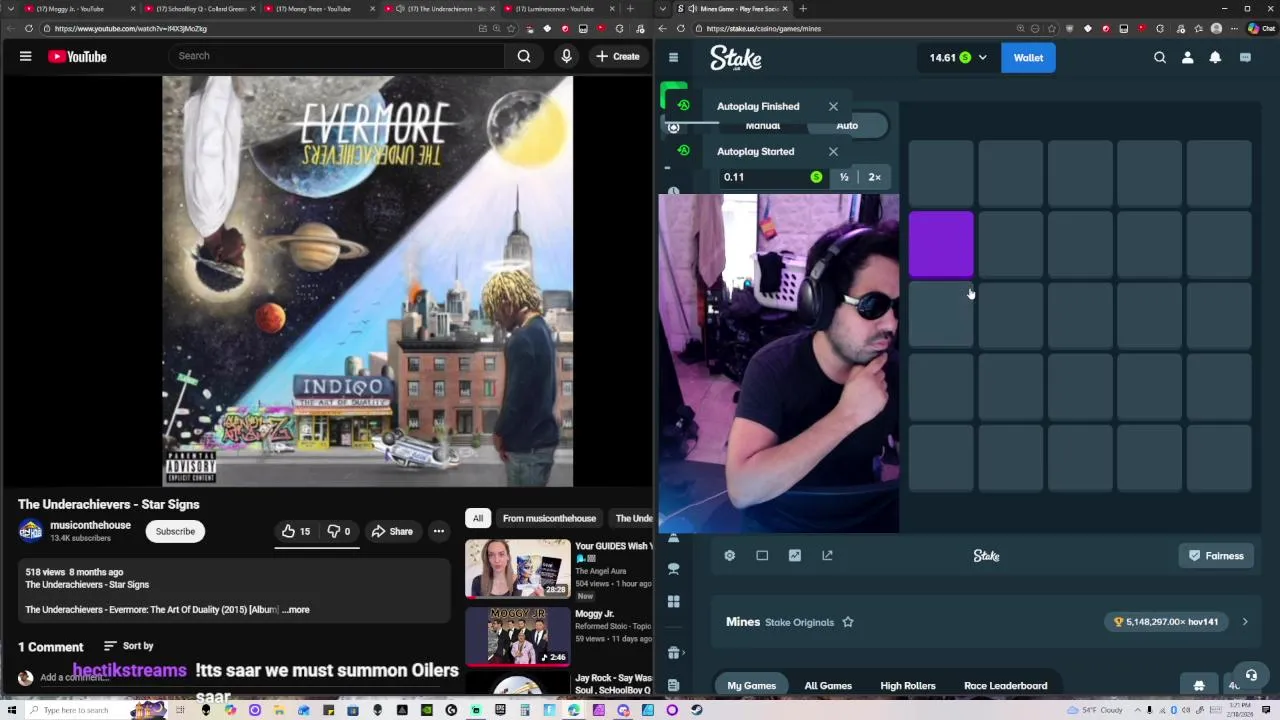Click the Add a comment field
This screenshot has width=1280, height=720.
(x=73, y=677)
